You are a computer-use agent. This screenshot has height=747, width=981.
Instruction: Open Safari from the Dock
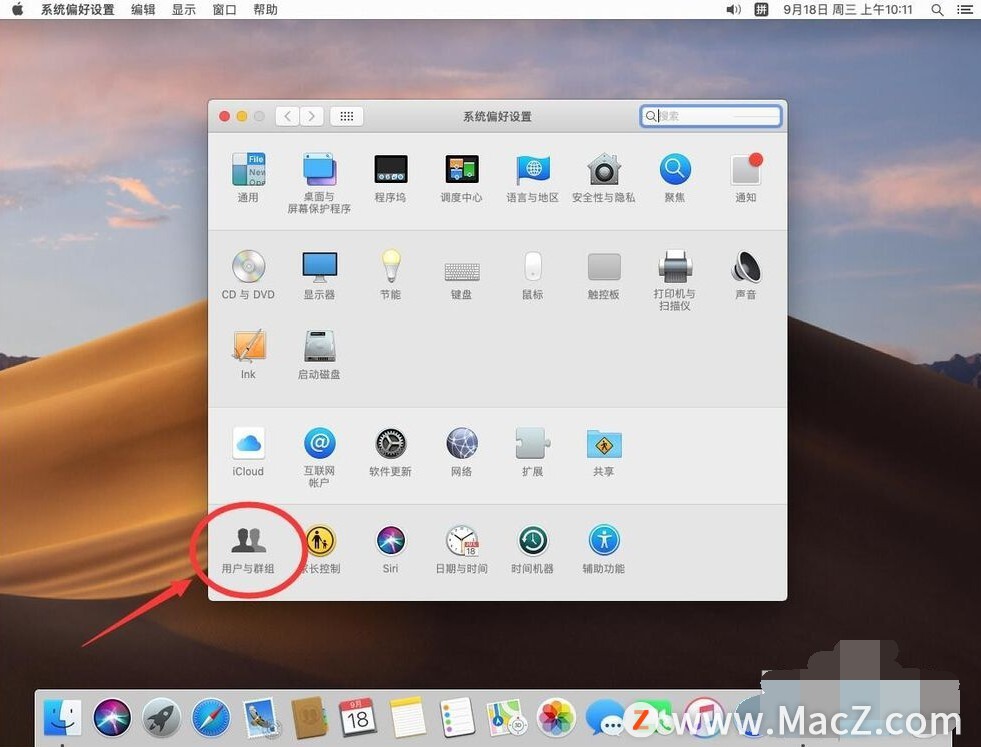point(211,717)
